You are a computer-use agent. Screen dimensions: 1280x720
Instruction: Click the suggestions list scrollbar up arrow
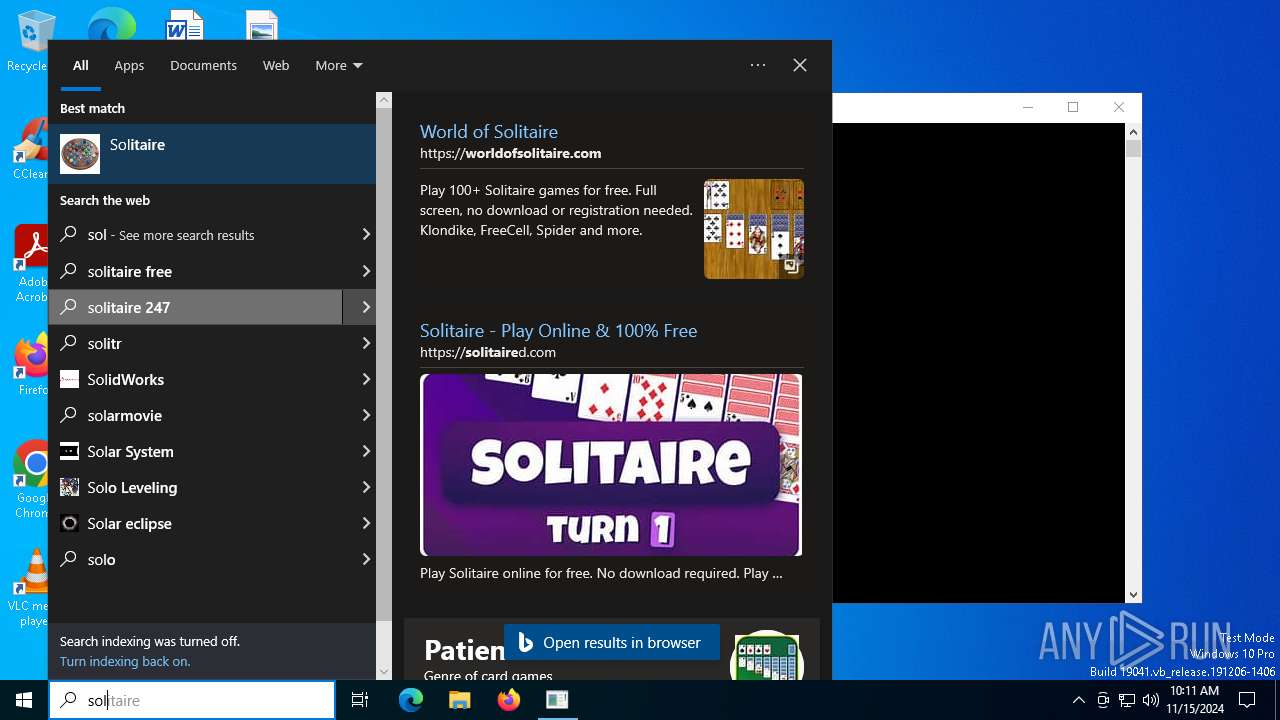384,100
